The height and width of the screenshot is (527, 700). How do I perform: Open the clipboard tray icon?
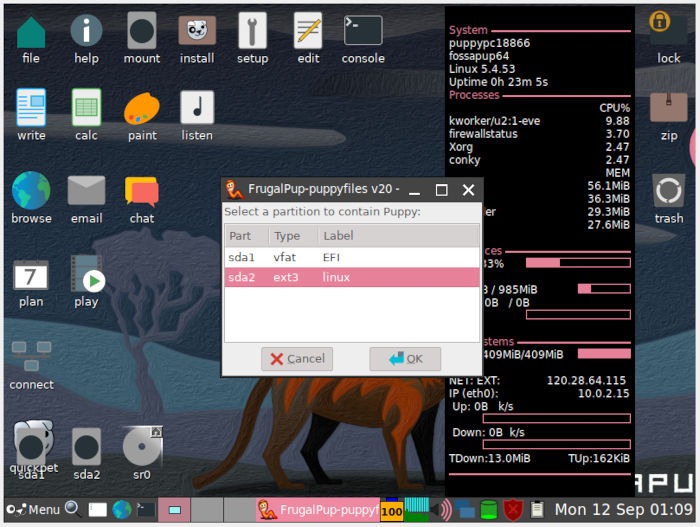point(537,510)
